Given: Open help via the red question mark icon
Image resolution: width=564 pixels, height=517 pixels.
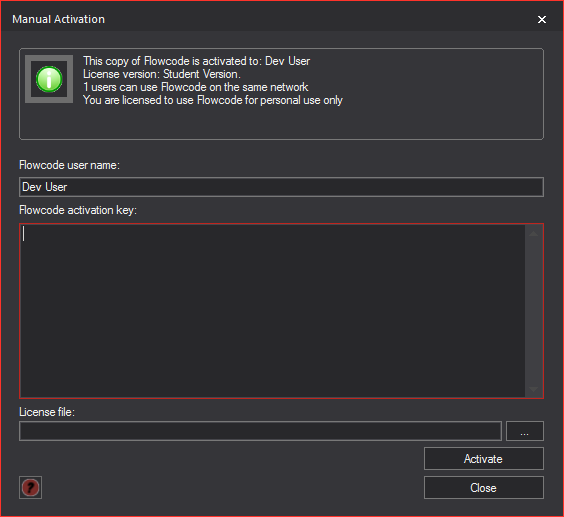Looking at the screenshot, I should [30, 487].
